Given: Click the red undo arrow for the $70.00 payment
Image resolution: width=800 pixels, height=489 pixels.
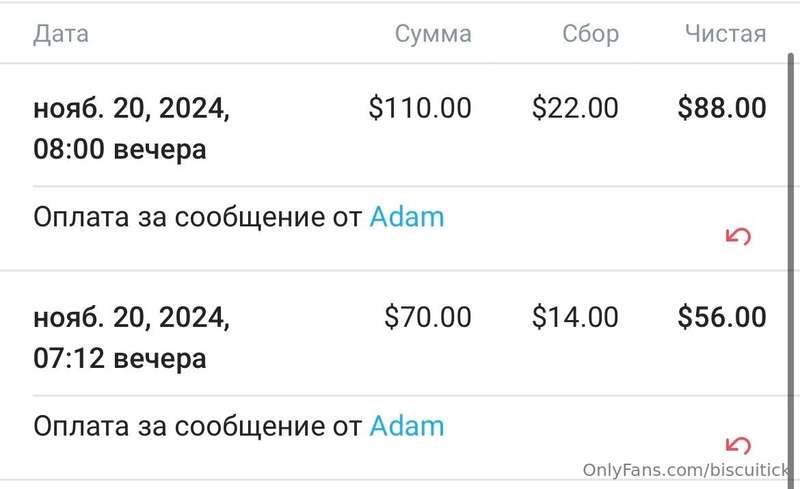Looking at the screenshot, I should [x=738, y=445].
